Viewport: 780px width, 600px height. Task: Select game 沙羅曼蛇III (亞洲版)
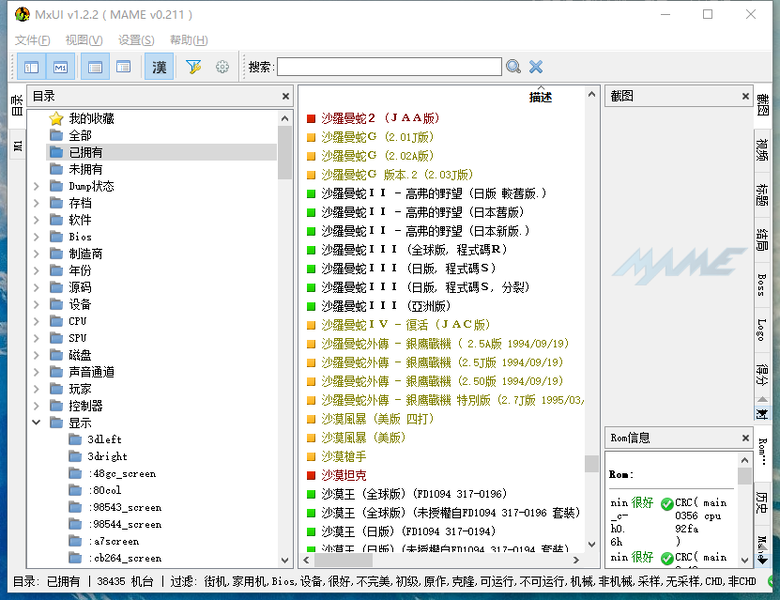coord(386,306)
